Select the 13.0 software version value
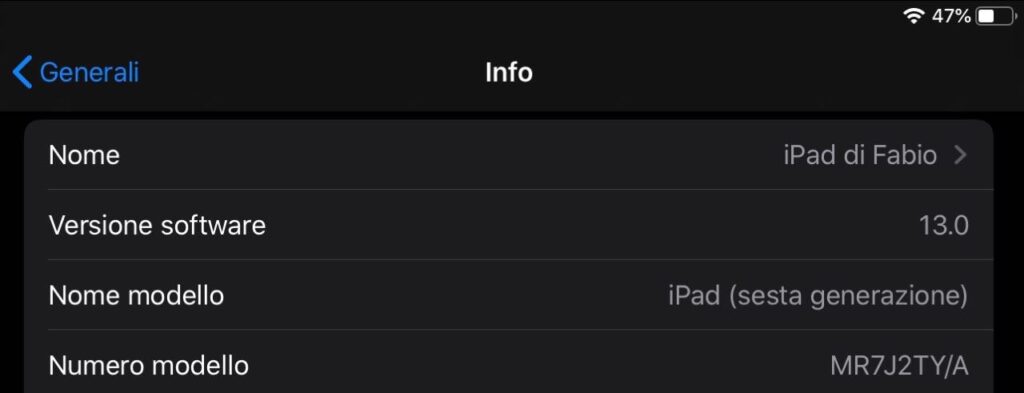The image size is (1024, 393). tap(944, 226)
